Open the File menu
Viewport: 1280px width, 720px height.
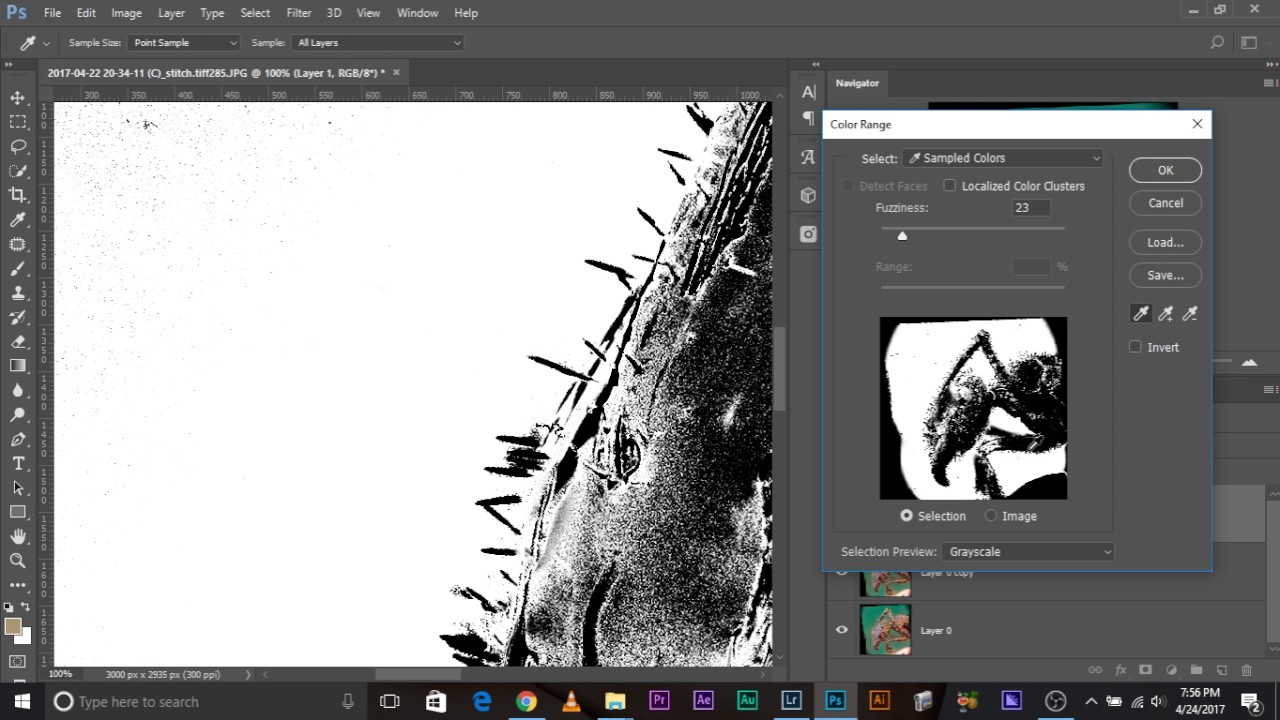[x=52, y=13]
